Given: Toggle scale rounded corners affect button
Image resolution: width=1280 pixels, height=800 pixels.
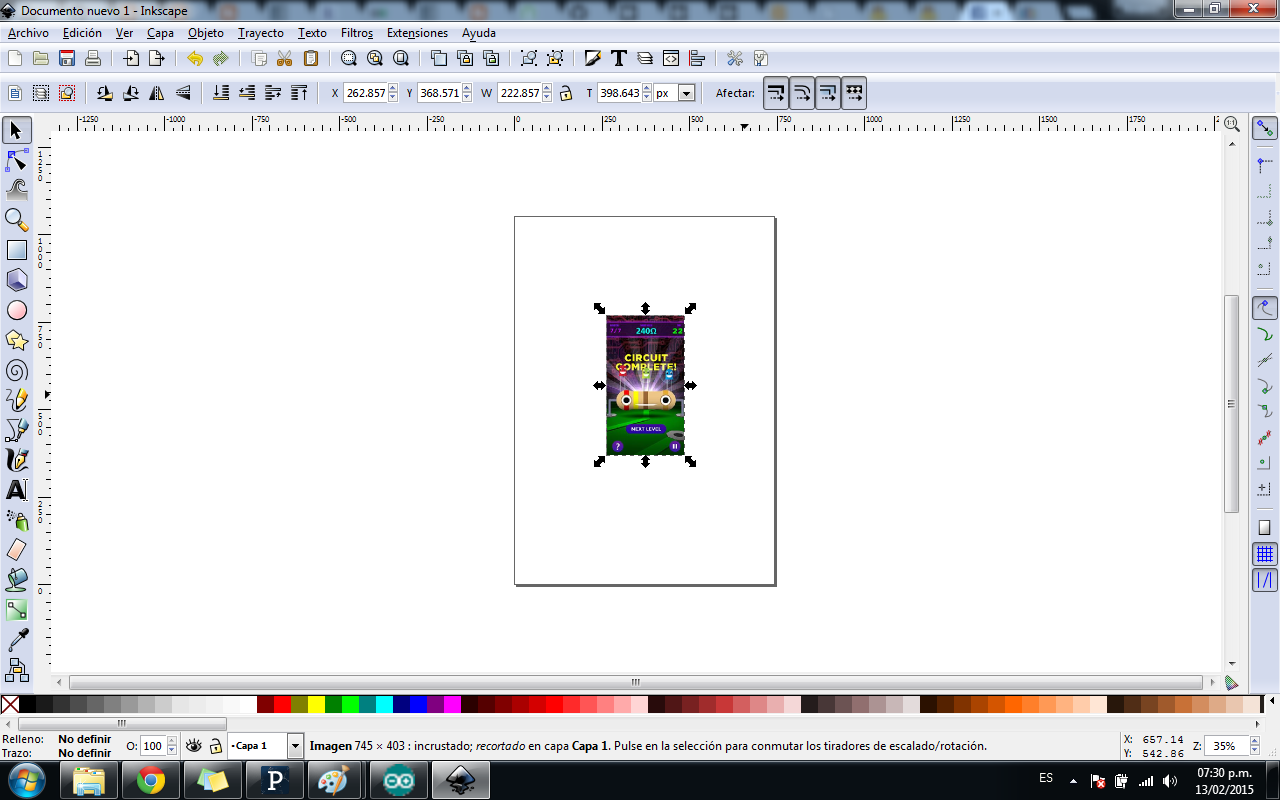Looking at the screenshot, I should point(802,93).
